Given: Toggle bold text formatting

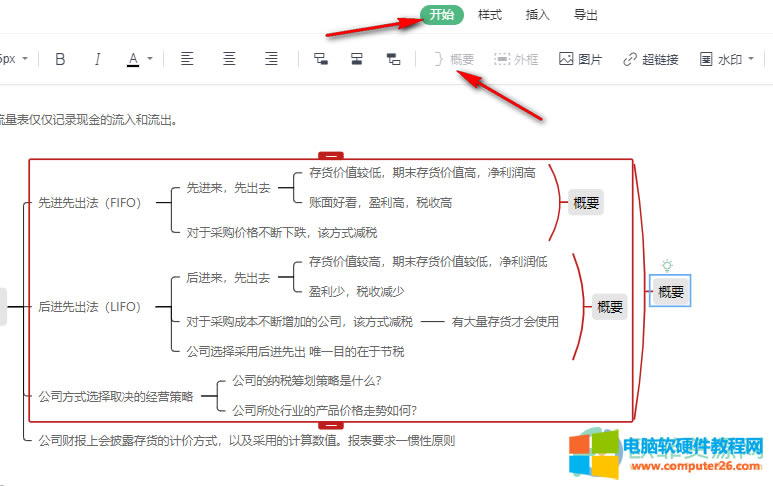Looking at the screenshot, I should click(x=60, y=59).
